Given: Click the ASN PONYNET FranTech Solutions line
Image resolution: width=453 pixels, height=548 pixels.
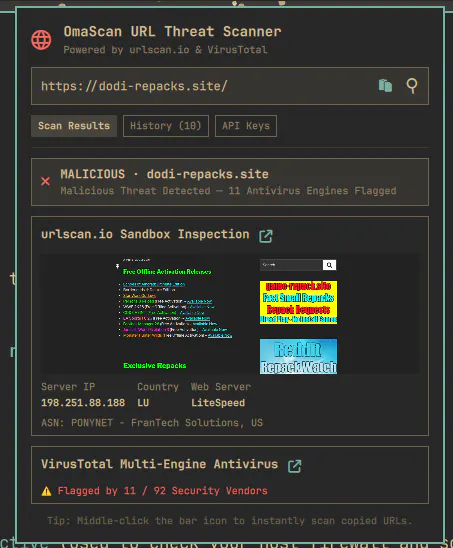Looking at the screenshot, I should [x=152, y=423].
